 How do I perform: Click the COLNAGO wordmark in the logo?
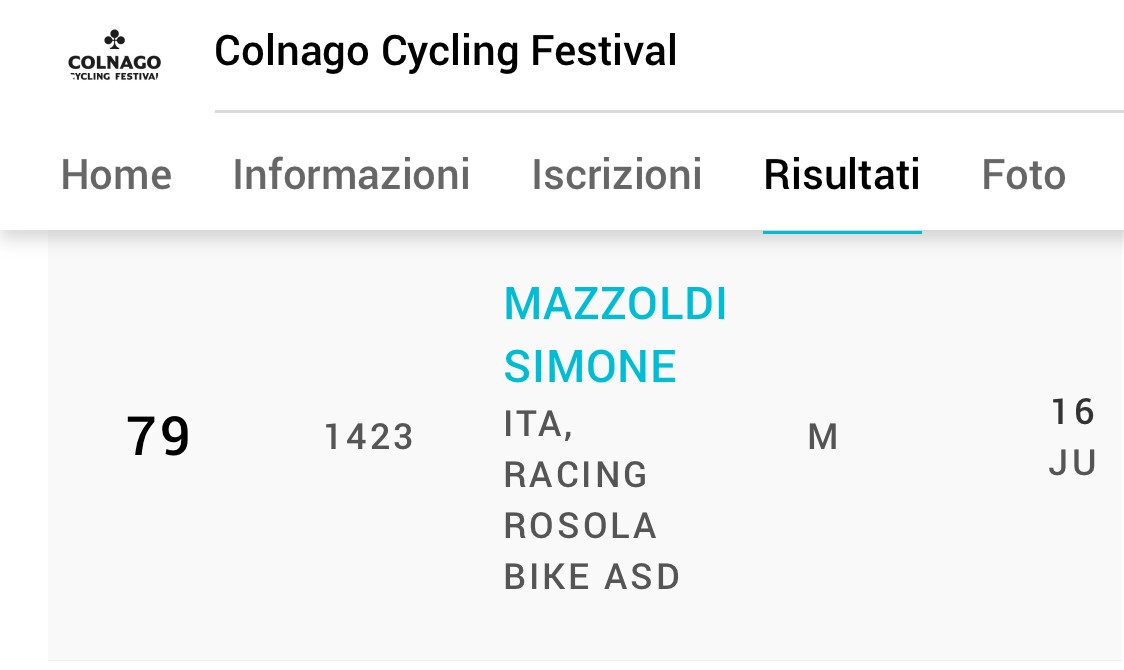coord(115,62)
